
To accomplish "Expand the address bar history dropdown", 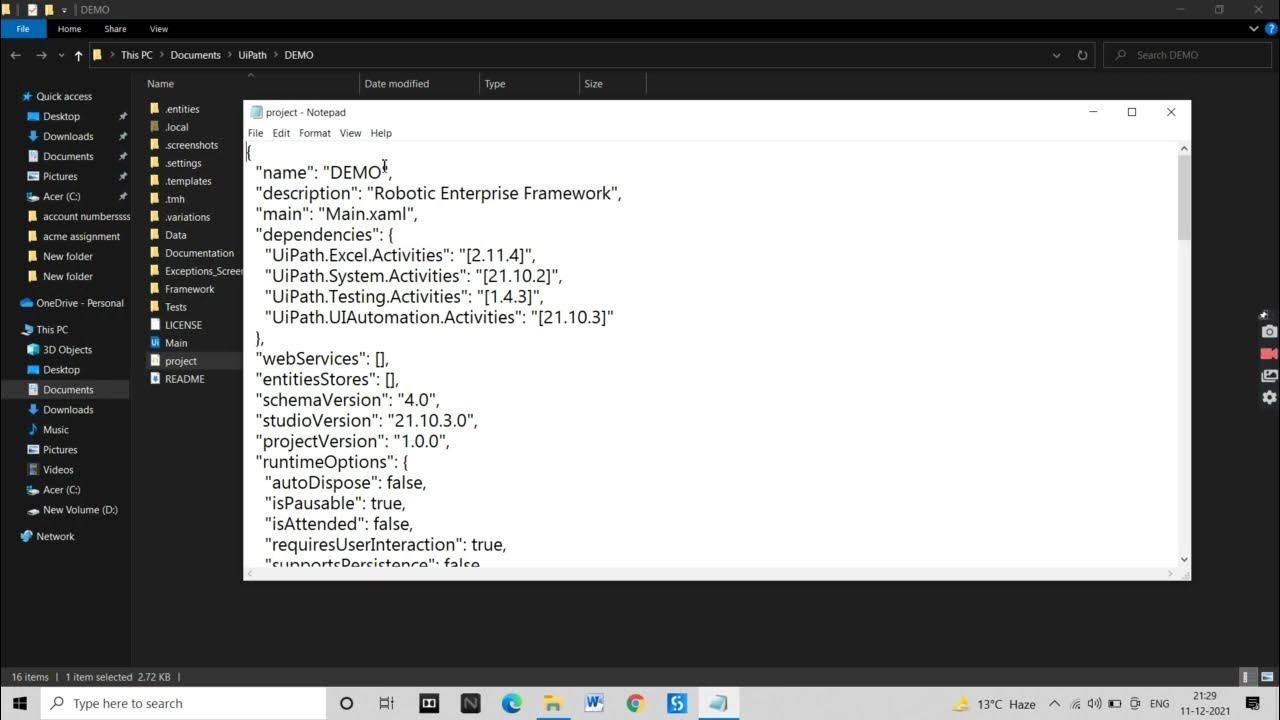I will [1057, 55].
